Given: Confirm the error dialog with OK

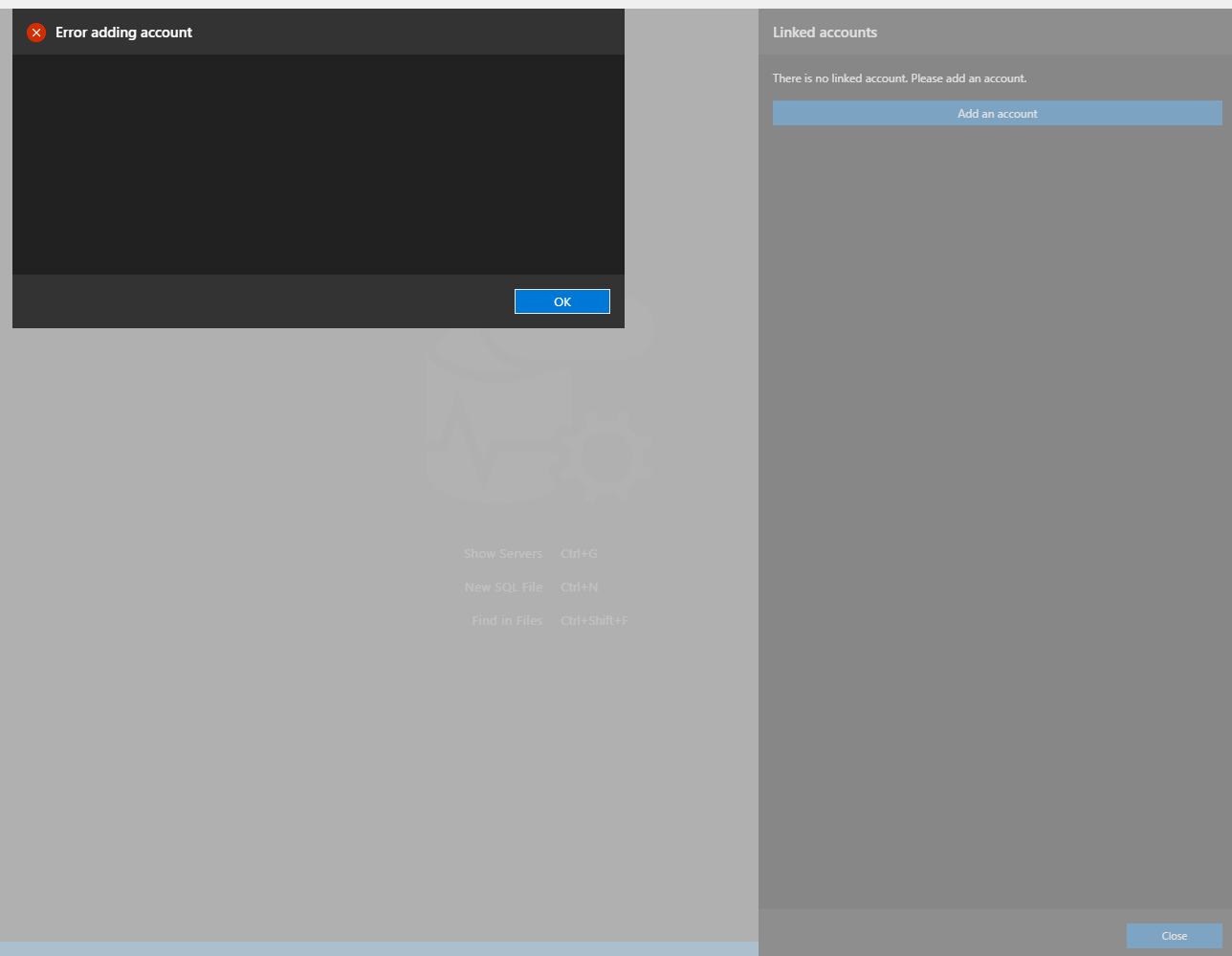Looking at the screenshot, I should [562, 301].
